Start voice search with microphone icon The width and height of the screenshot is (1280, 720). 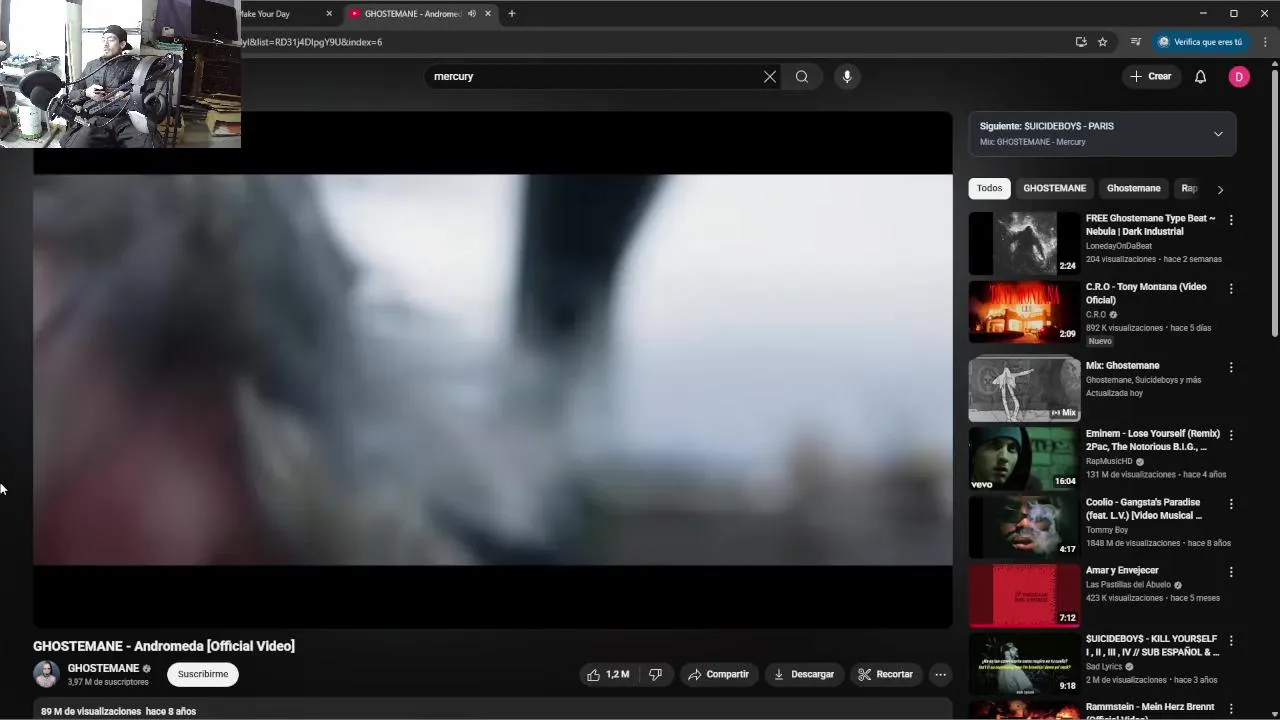pyautogui.click(x=847, y=77)
